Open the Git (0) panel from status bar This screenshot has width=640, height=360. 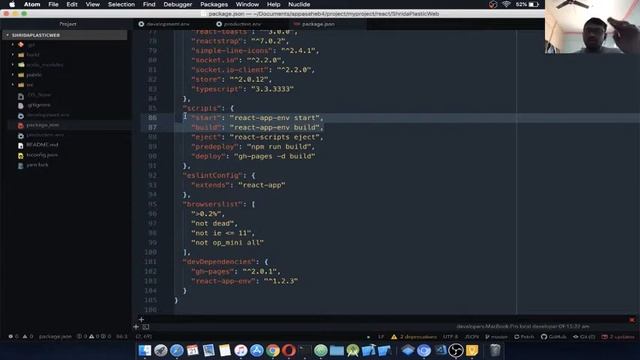point(584,337)
